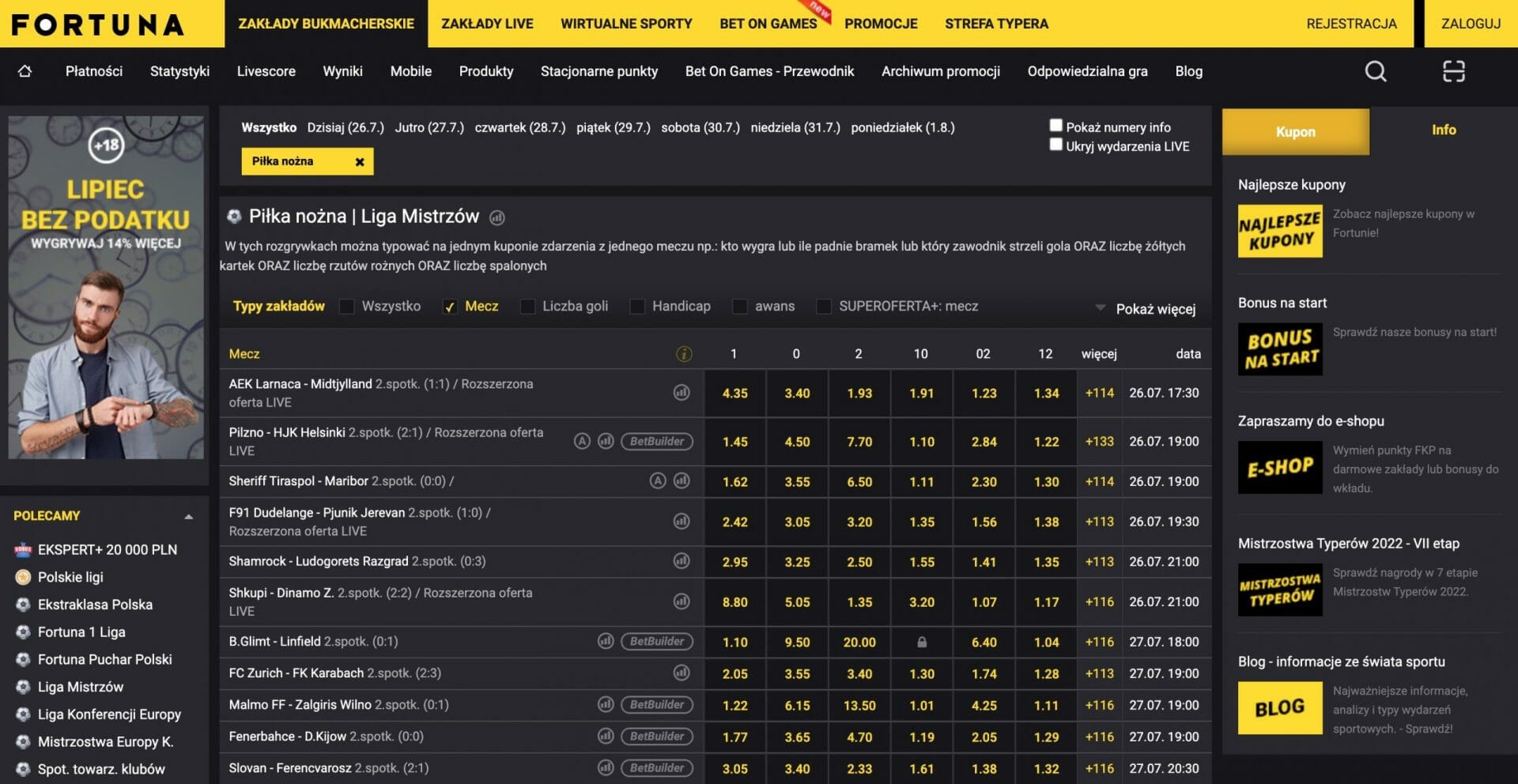
Task: Click the Rejestracja button
Action: point(1351,24)
